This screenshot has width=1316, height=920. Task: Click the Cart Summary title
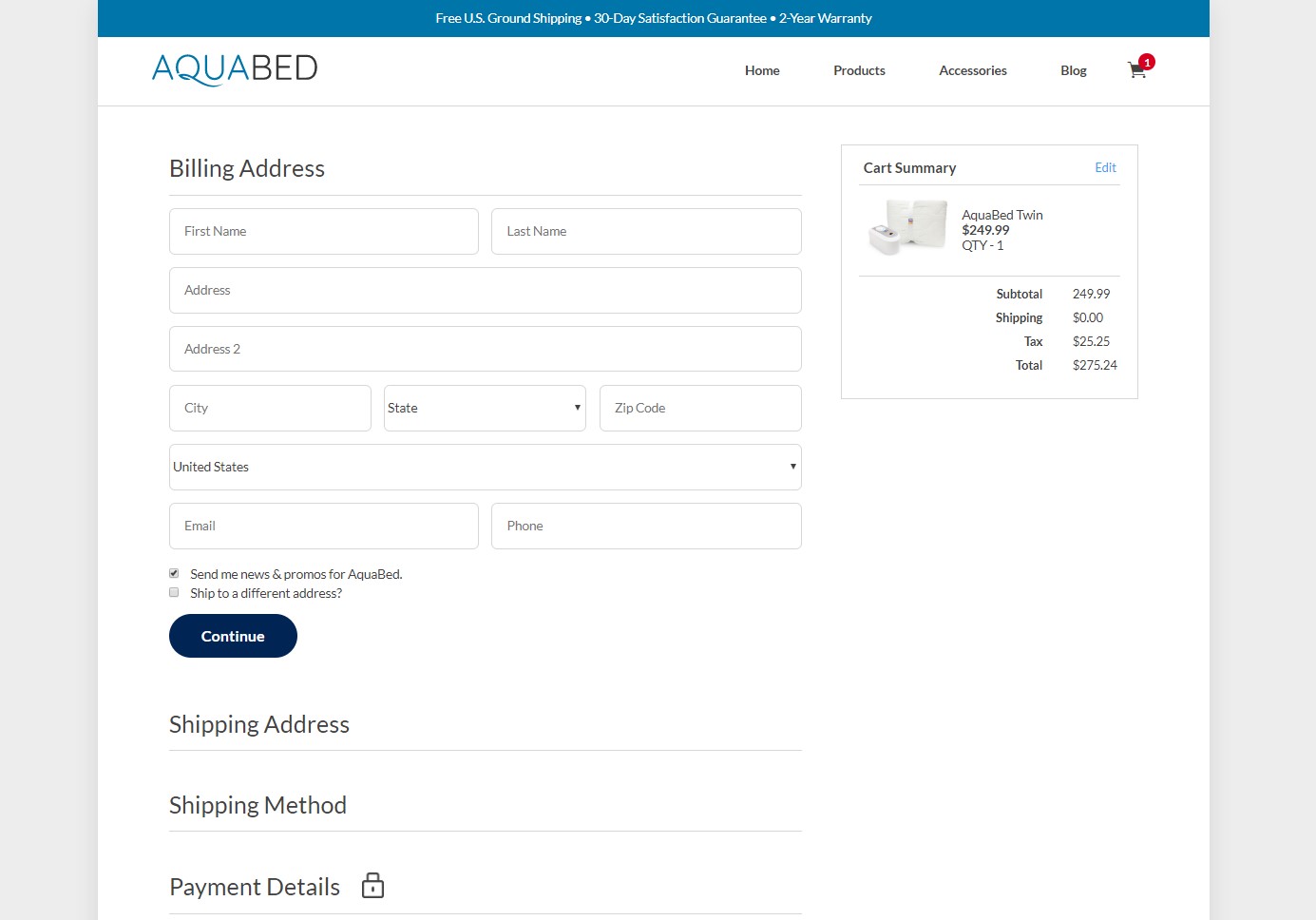[909, 167]
